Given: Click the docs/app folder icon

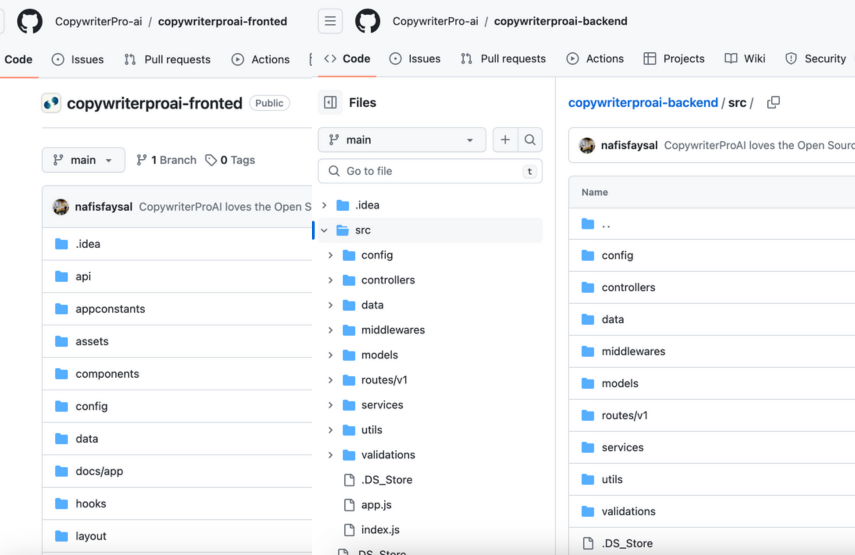Looking at the screenshot, I should 62,471.
